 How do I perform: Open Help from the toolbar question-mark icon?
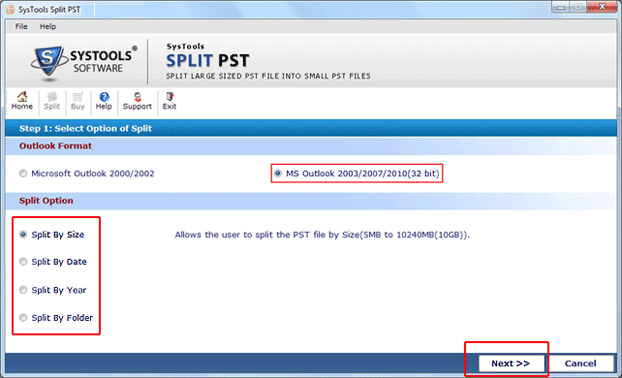104,101
